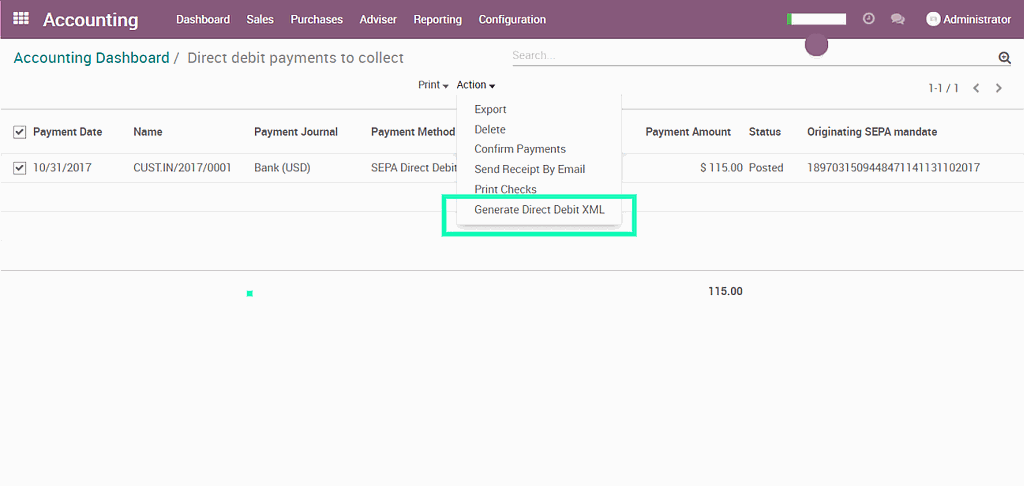
Task: Open the conversations chat icon
Action: pos(897,19)
